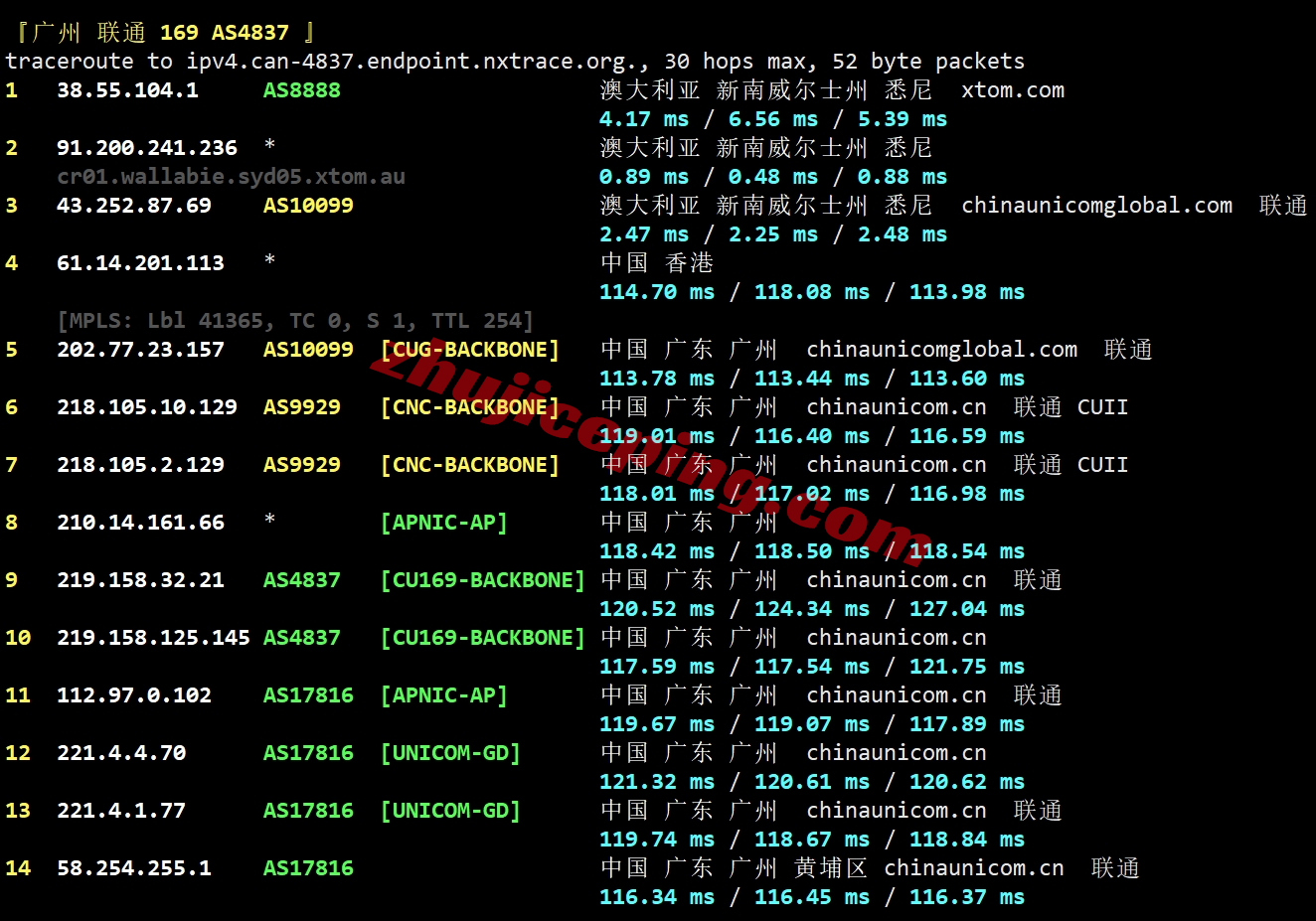
Task: Click AS9929 on hop 7
Action: (301, 465)
